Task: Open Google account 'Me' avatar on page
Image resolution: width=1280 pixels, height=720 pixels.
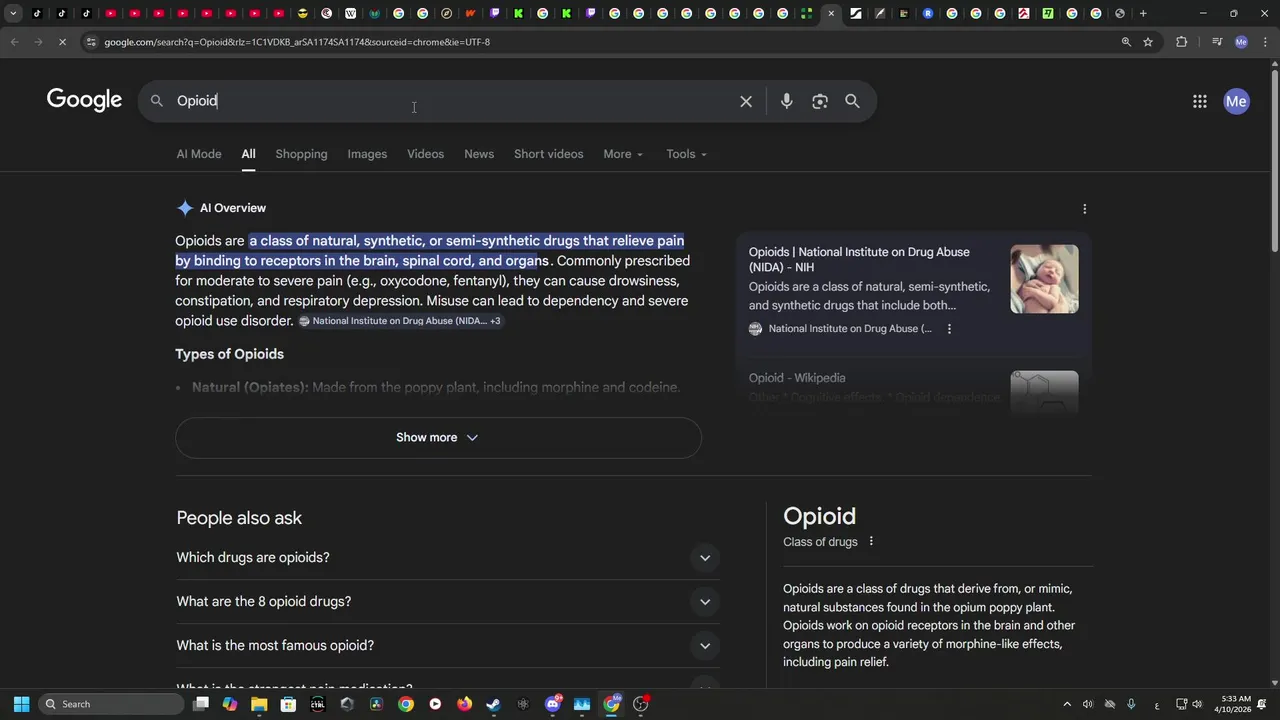Action: click(1237, 101)
